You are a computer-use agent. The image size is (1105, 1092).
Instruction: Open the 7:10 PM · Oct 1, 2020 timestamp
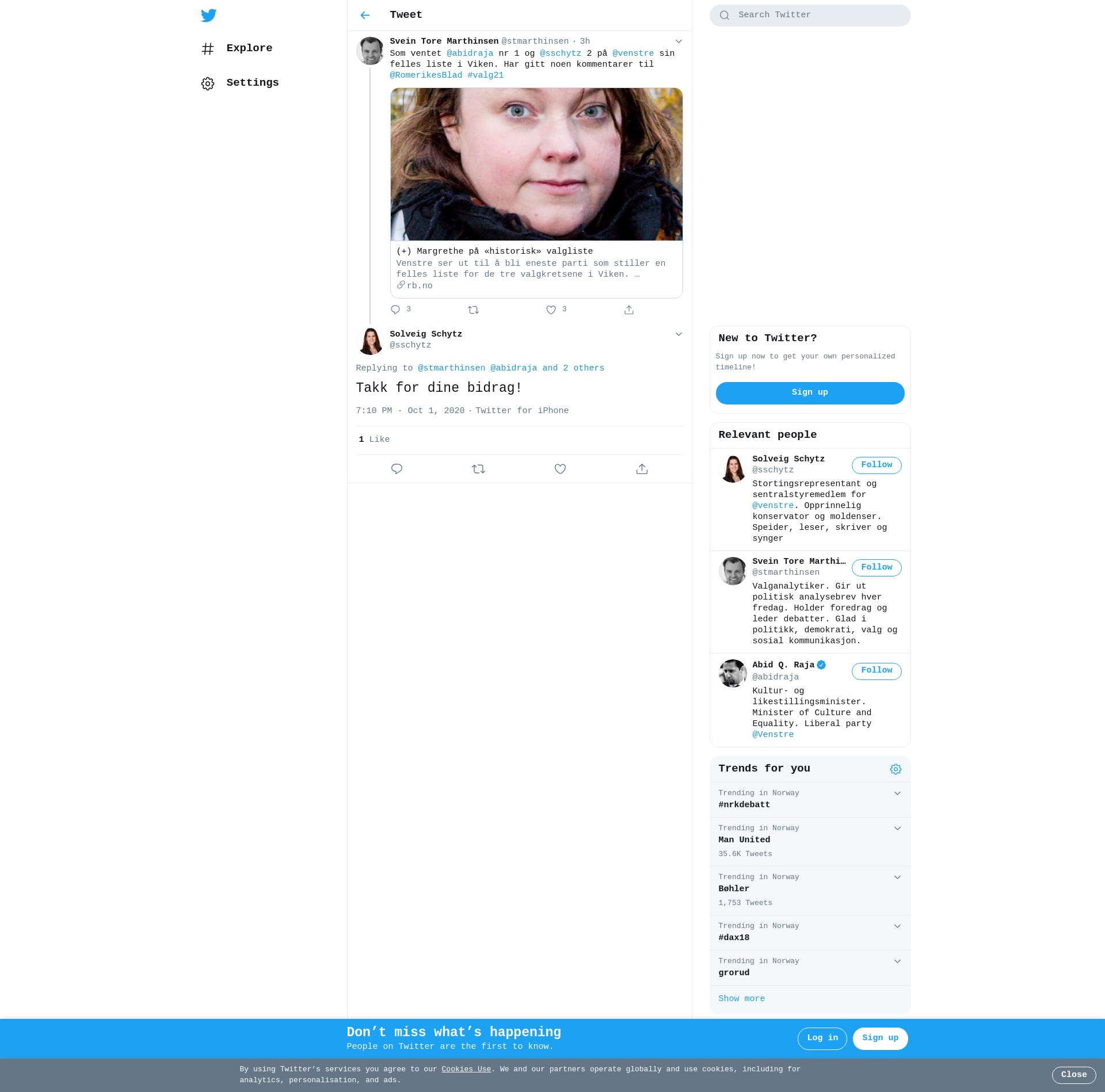tap(410, 411)
